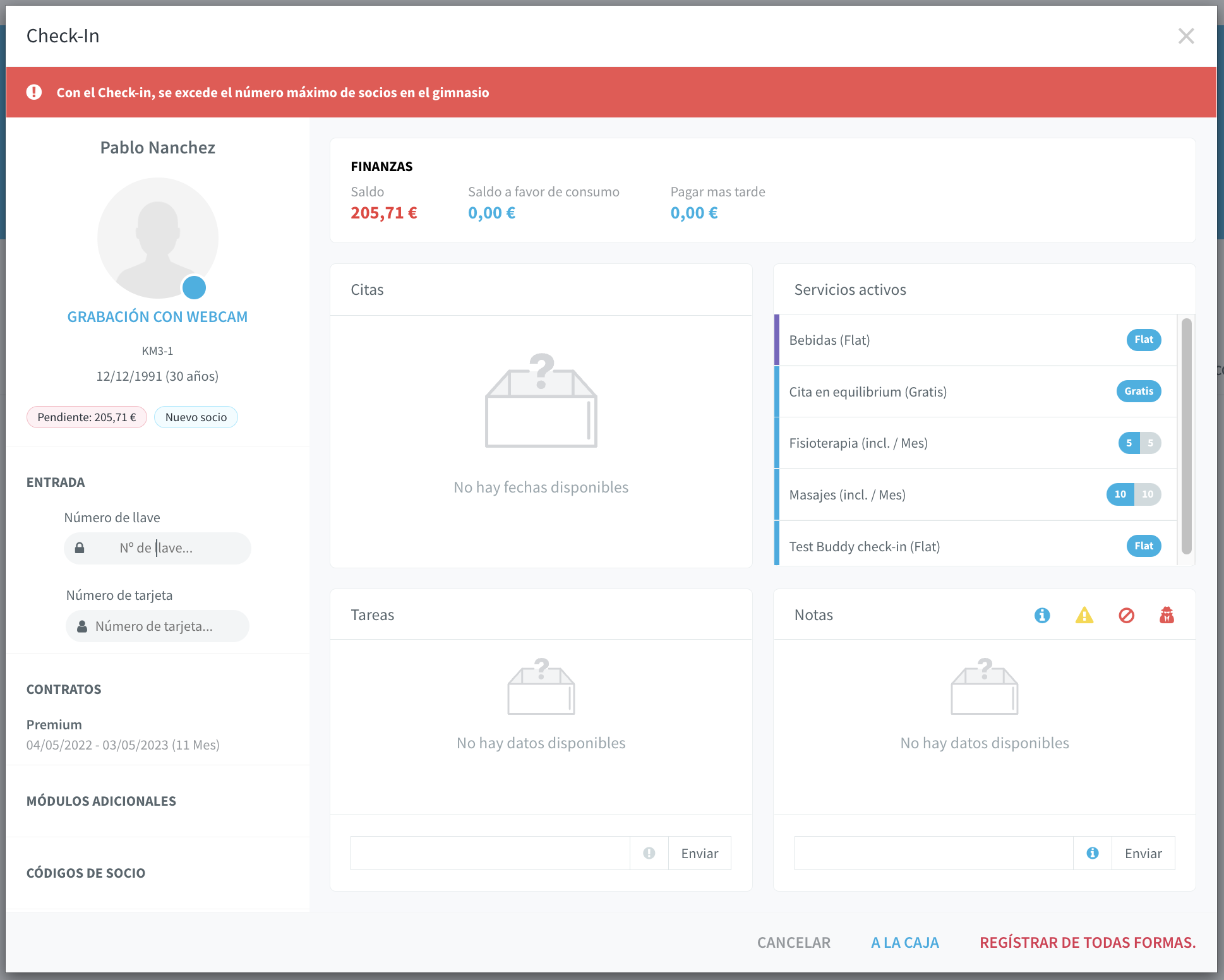Click the red spy note icon
The width and height of the screenshot is (1224, 980).
[1167, 615]
